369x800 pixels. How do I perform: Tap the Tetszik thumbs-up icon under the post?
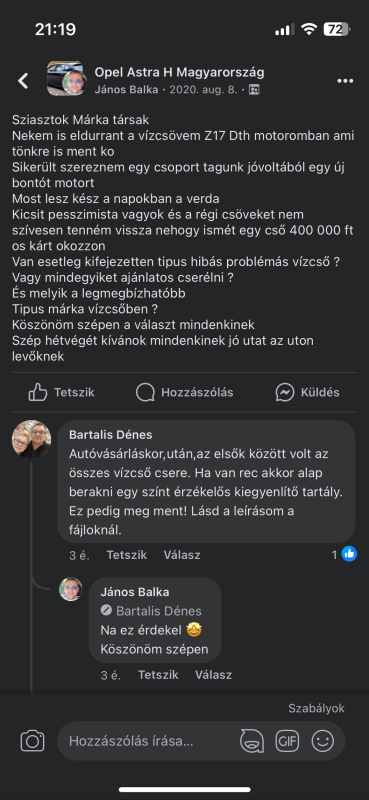coord(38,392)
